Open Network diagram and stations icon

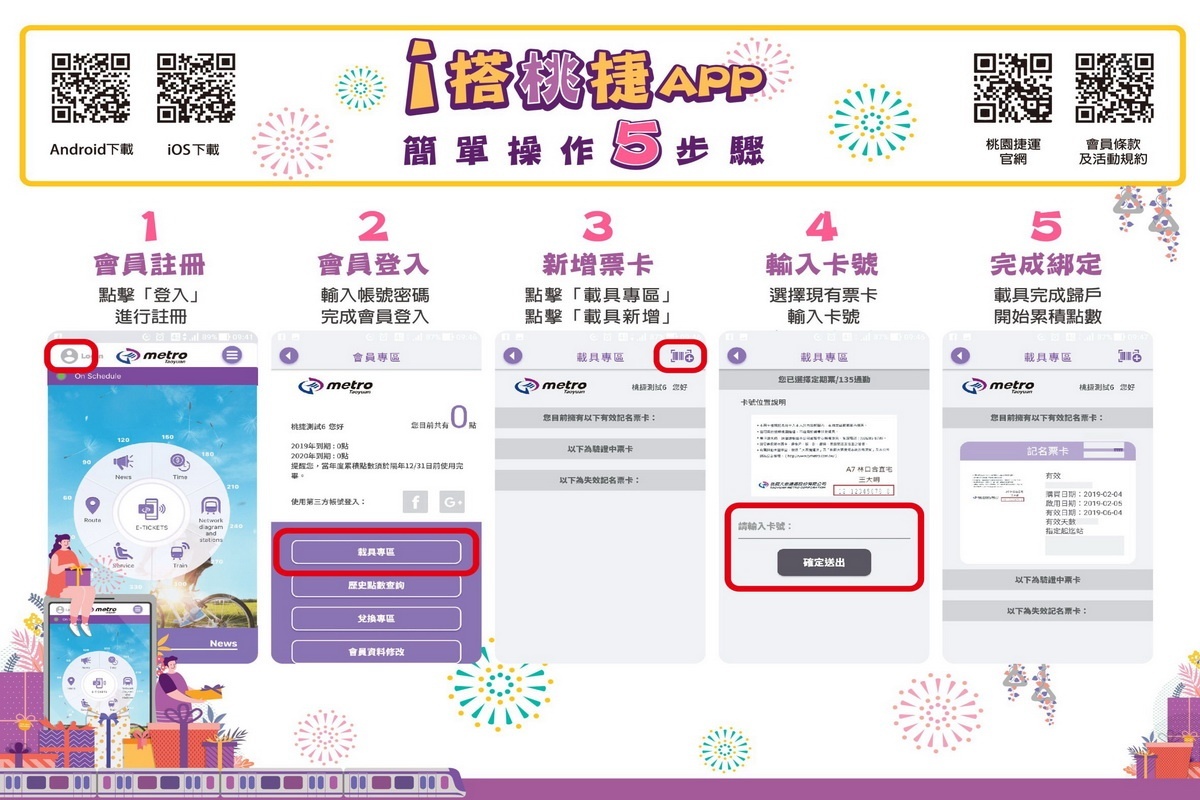(x=211, y=506)
